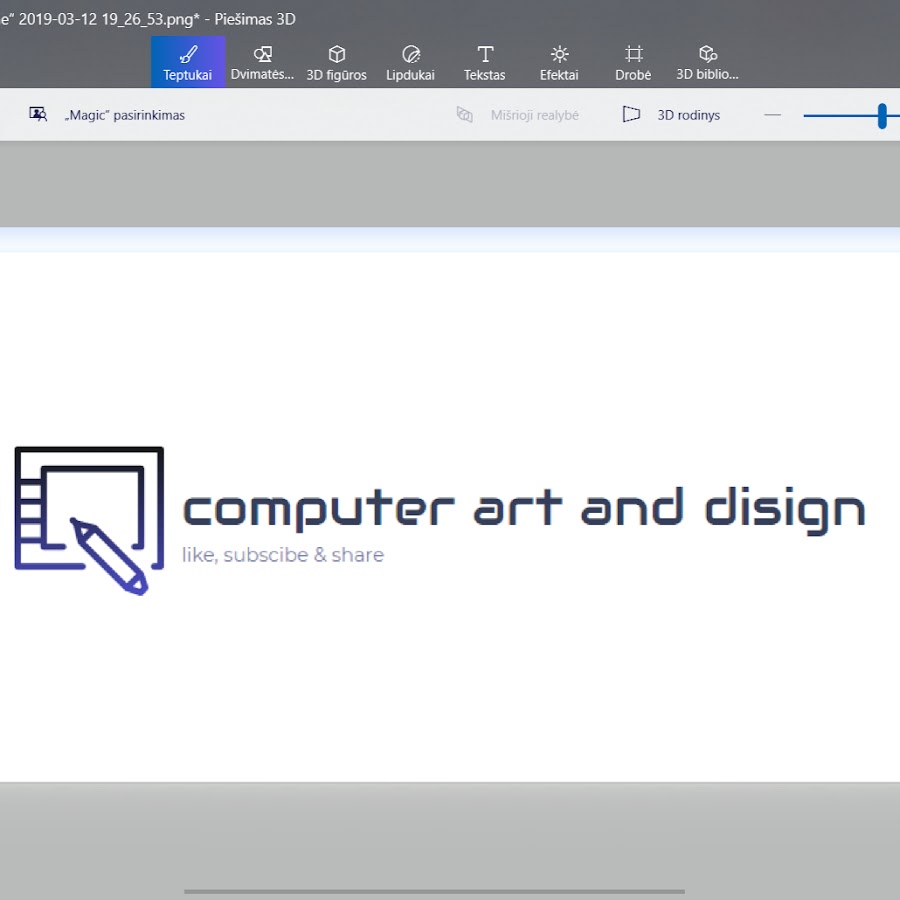The width and height of the screenshot is (900, 900).
Task: Select the Teptukai brushes tool
Action: click(188, 62)
